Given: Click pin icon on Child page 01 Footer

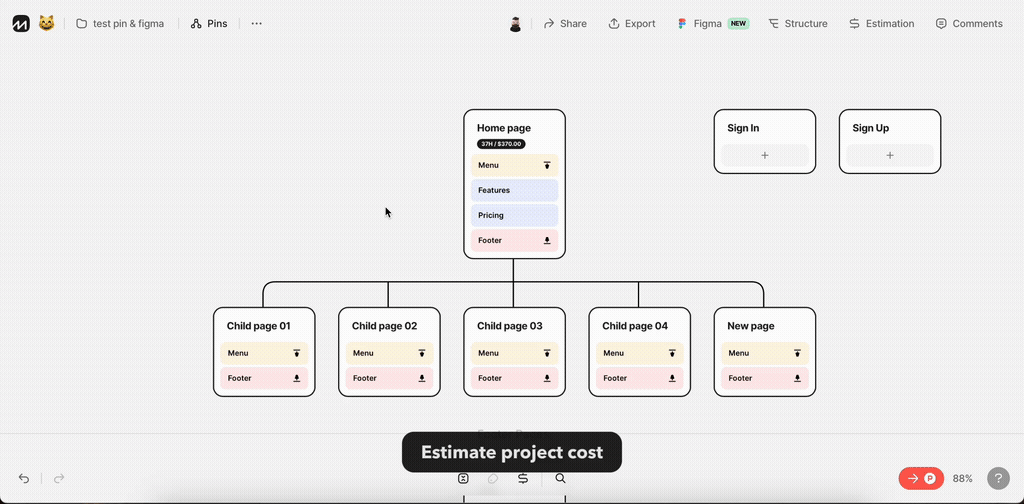Looking at the screenshot, I should tap(296, 378).
